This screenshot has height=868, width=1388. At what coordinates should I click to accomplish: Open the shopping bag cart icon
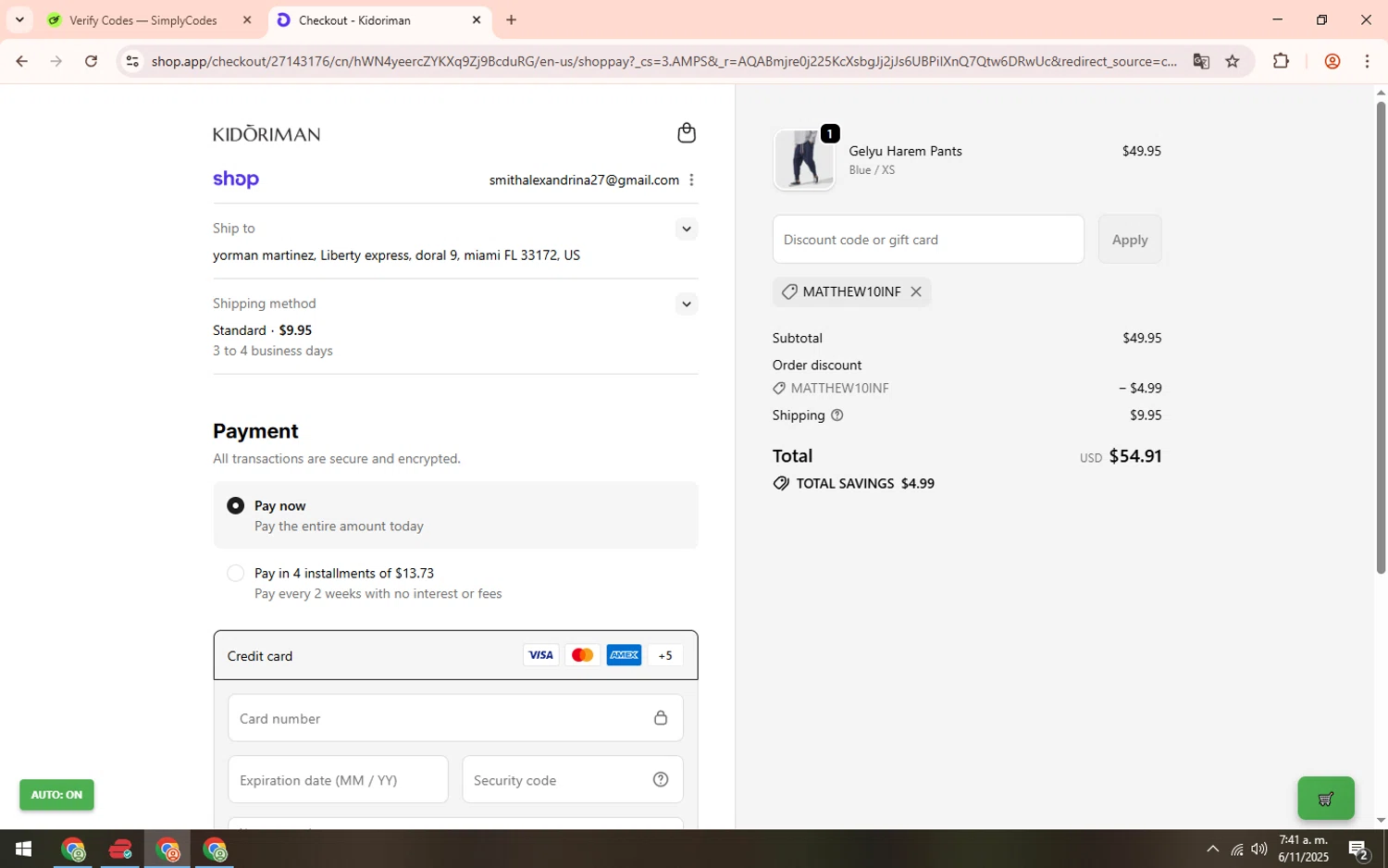687,133
